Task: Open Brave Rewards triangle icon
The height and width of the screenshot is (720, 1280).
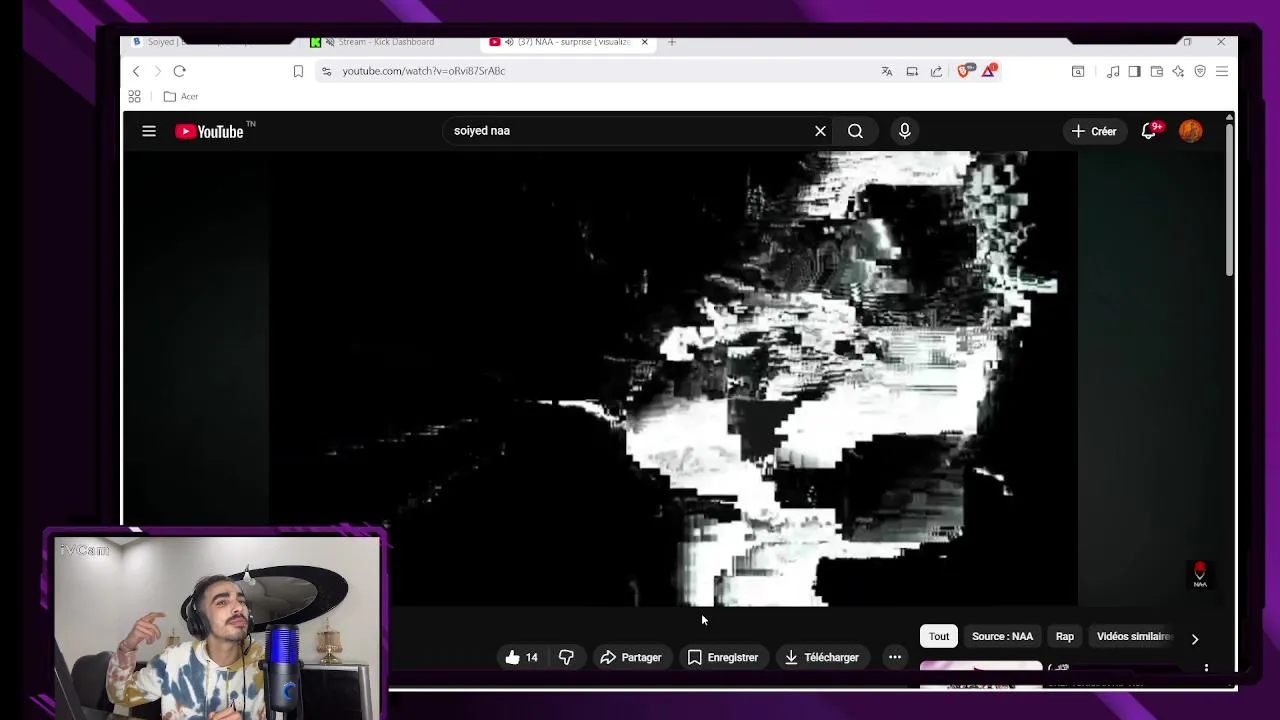Action: point(988,71)
